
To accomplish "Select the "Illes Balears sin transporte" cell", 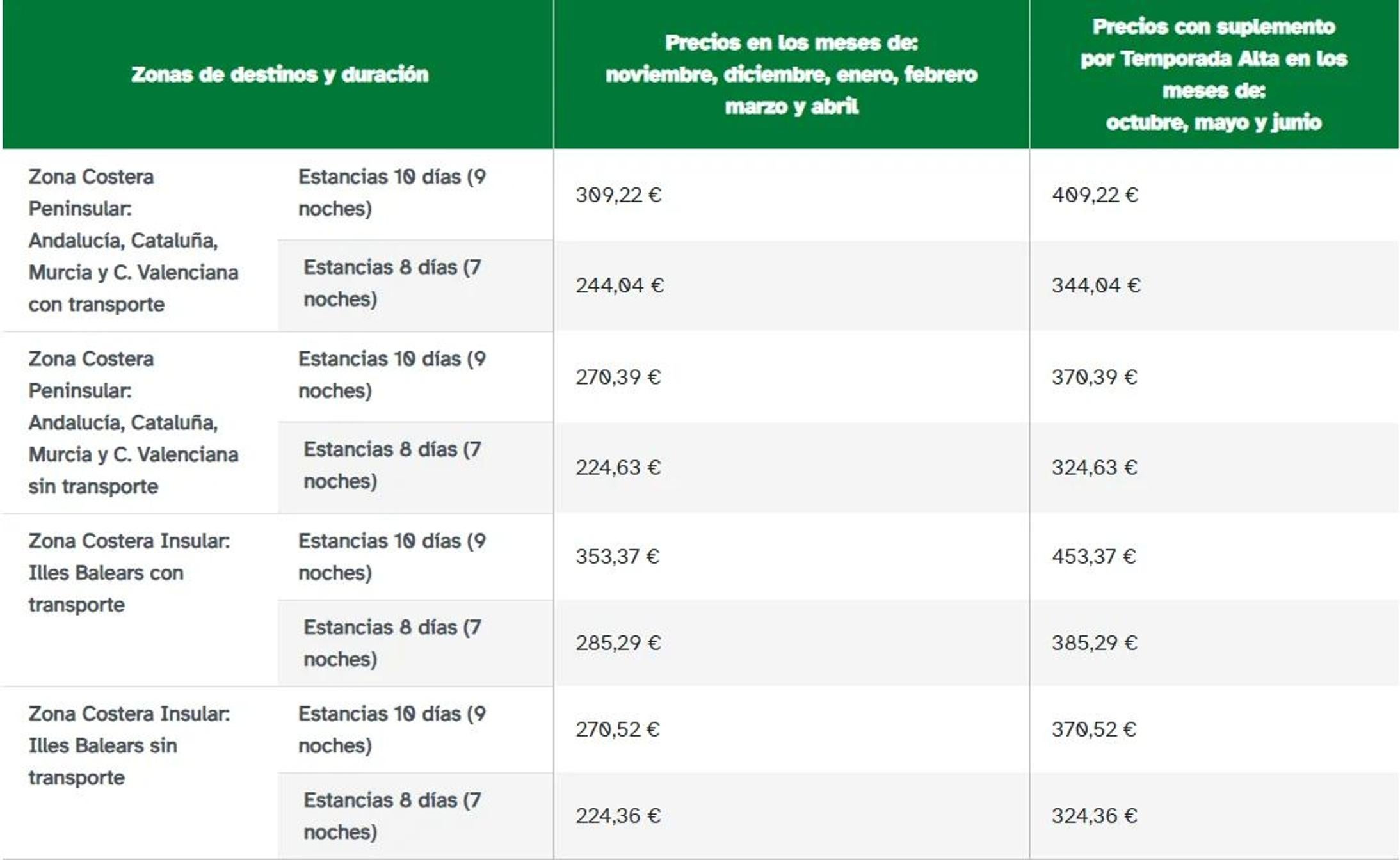I will [x=129, y=745].
